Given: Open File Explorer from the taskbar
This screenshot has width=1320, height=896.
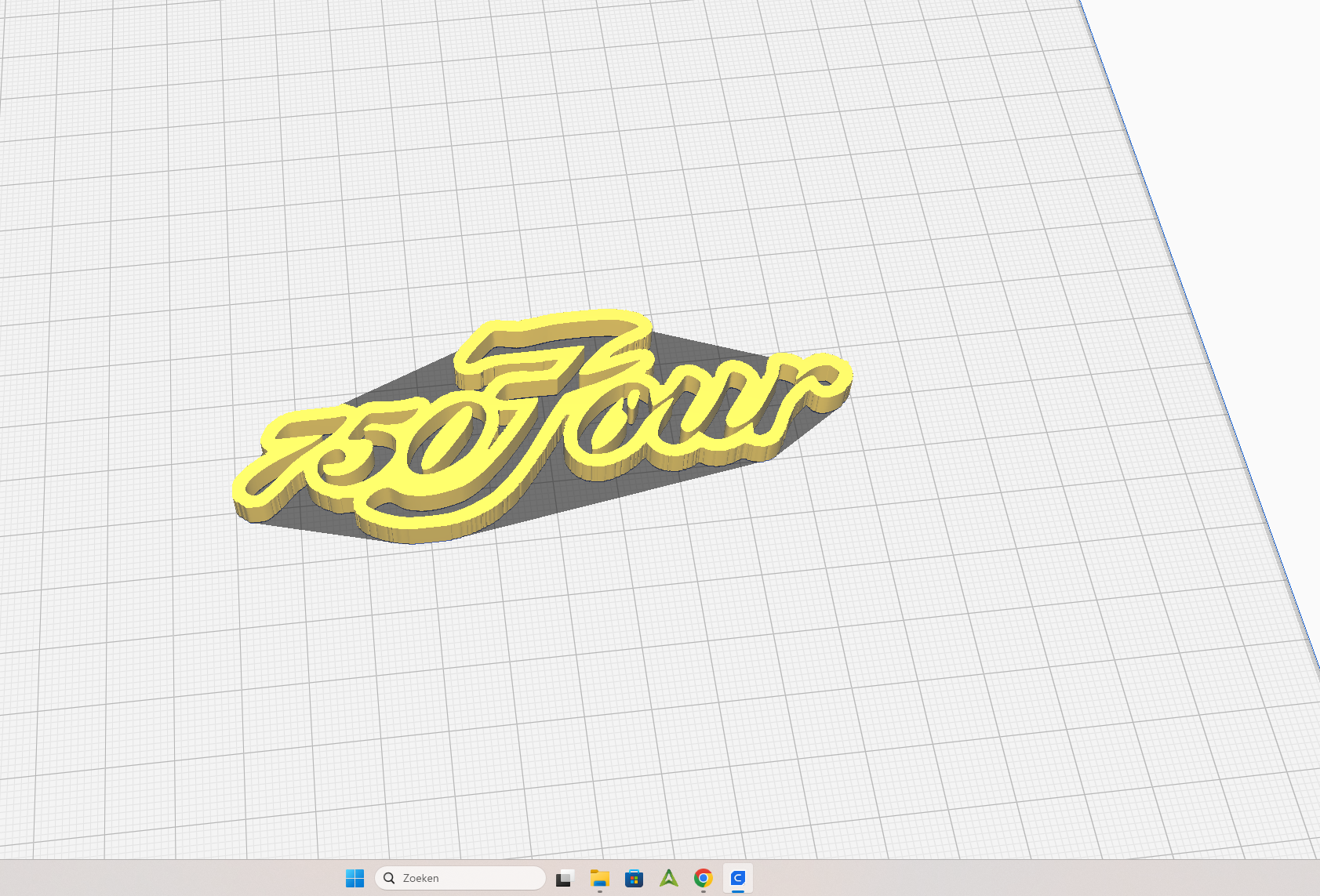Looking at the screenshot, I should pos(600,878).
